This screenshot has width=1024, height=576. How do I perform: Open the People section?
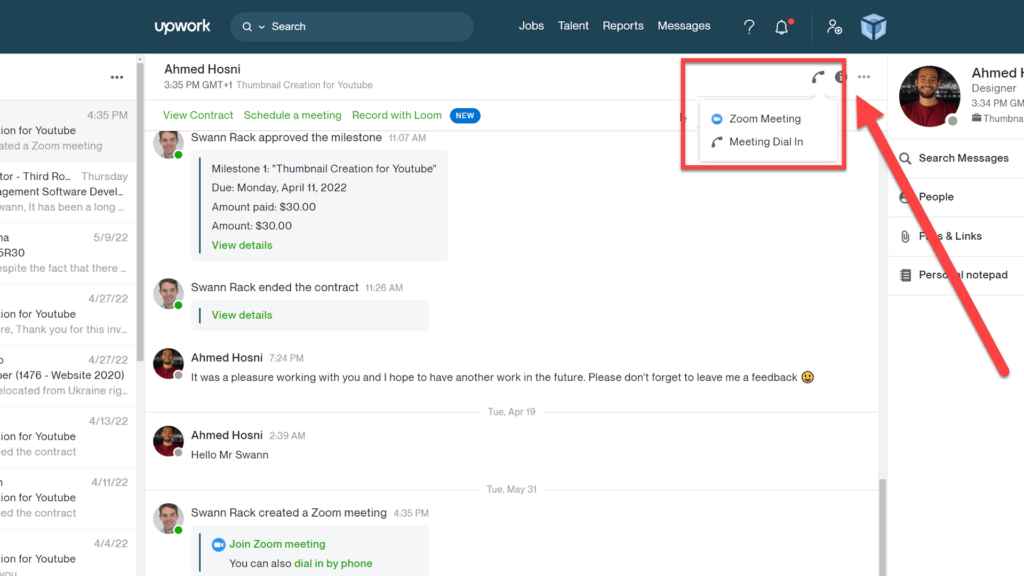[x=957, y=197]
